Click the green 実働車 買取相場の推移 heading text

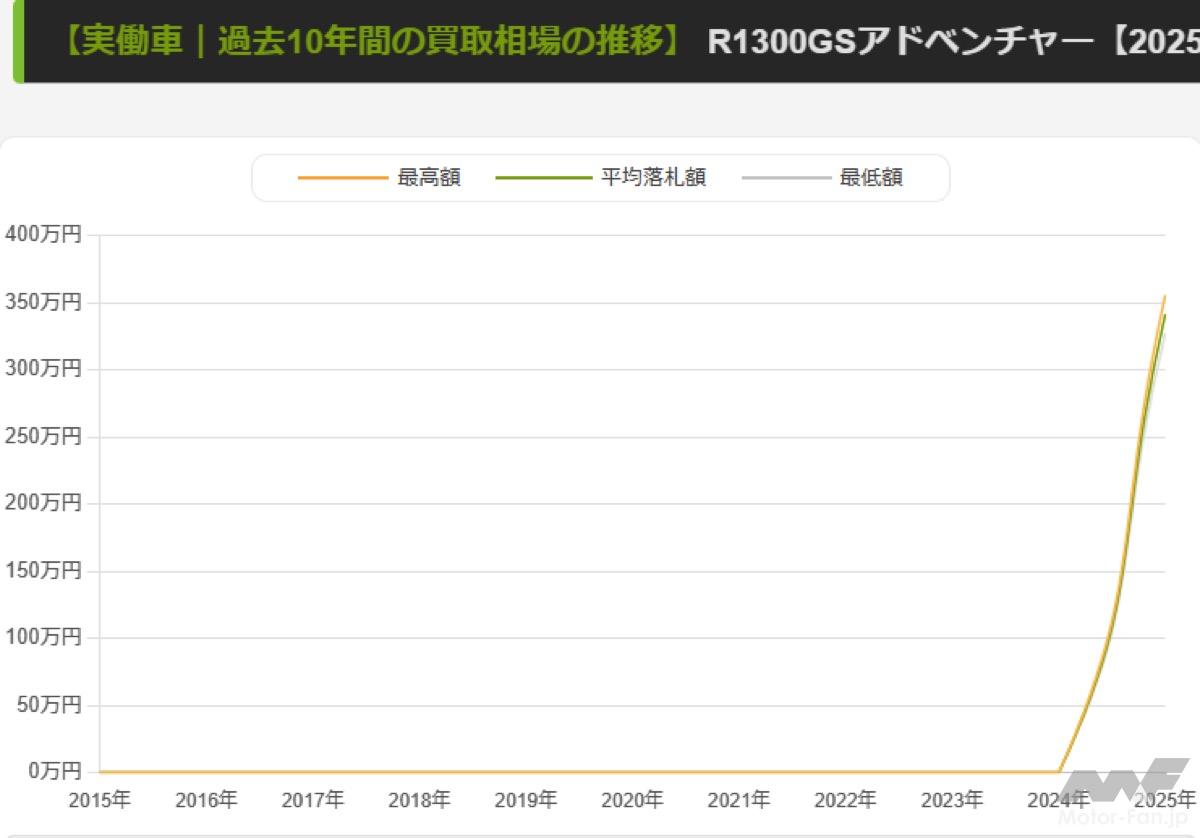(x=372, y=42)
